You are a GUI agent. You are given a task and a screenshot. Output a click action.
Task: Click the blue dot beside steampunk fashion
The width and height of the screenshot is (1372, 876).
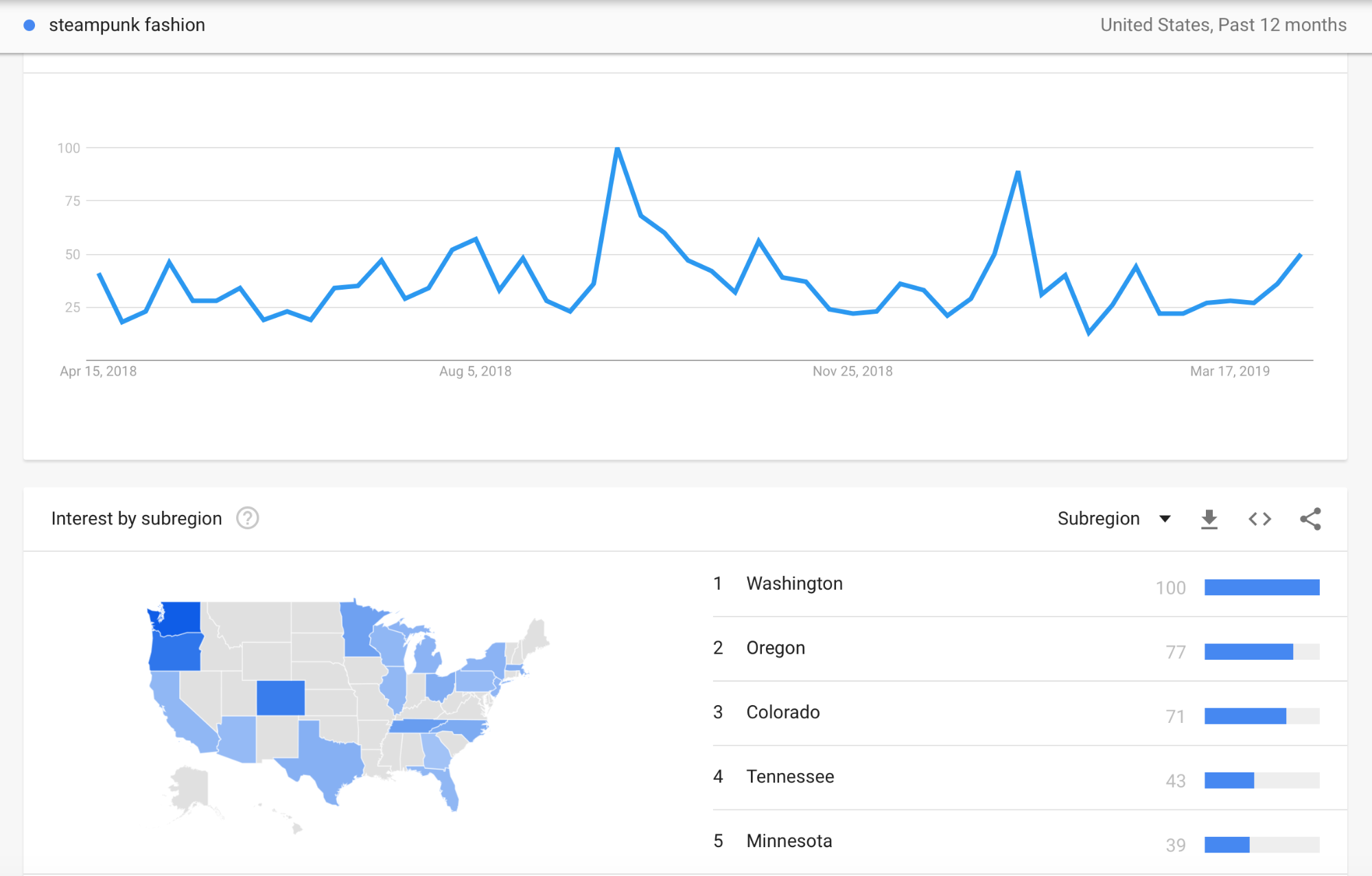[30, 25]
